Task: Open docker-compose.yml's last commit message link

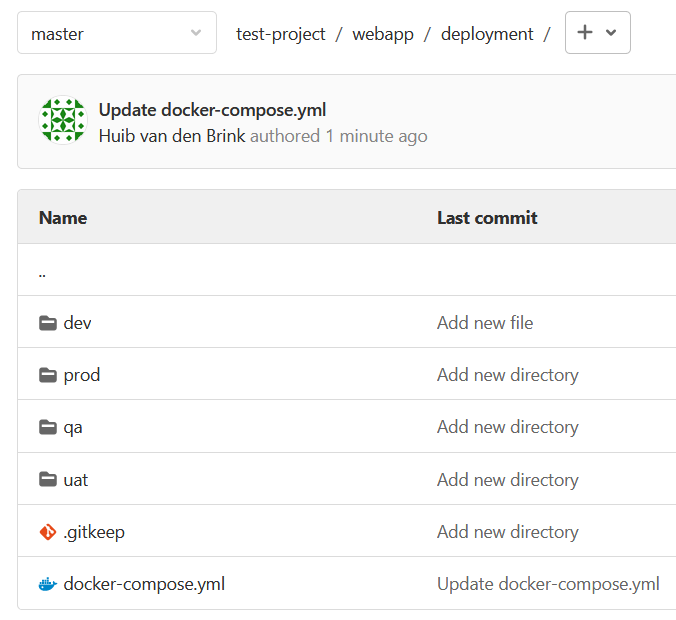Action: (548, 584)
